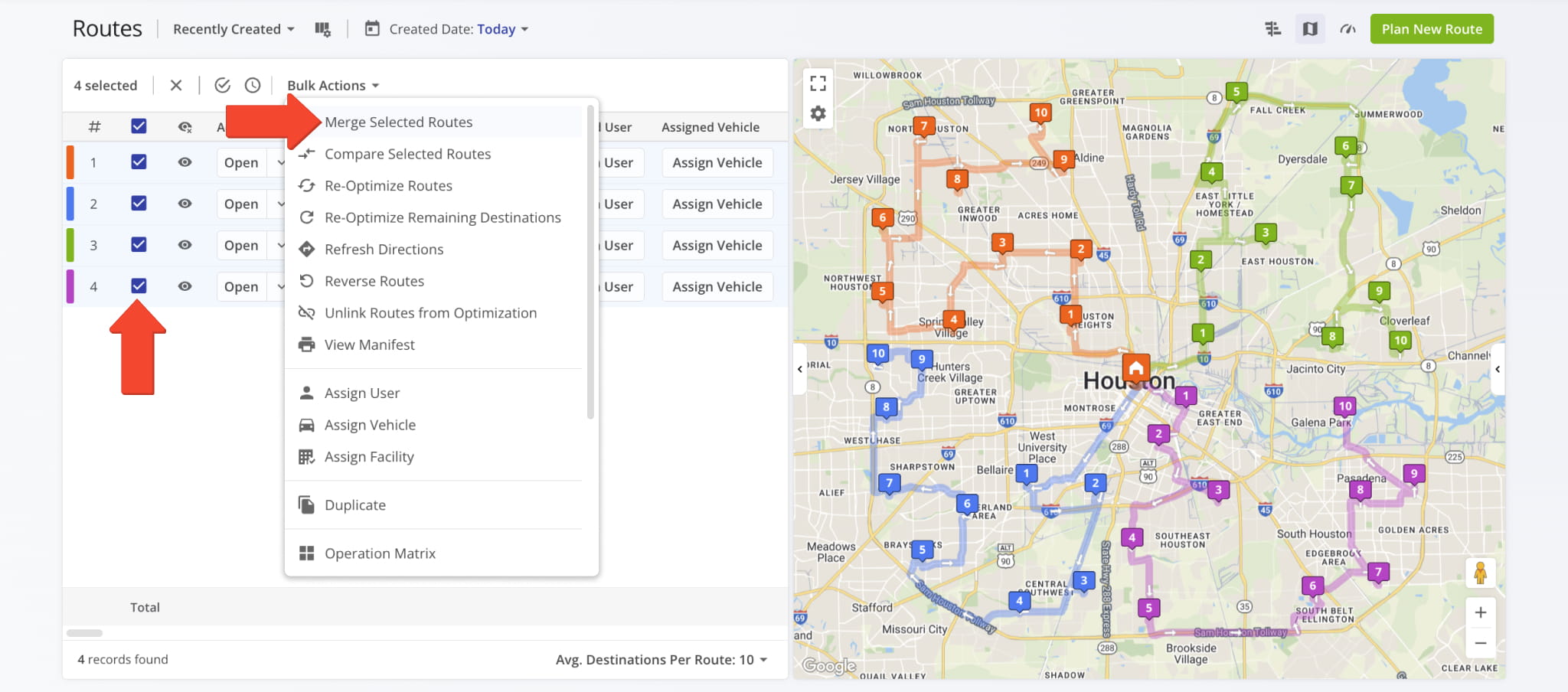Screen dimensions: 1568x692
Task: Click the Plan New Route button
Action: click(1431, 28)
